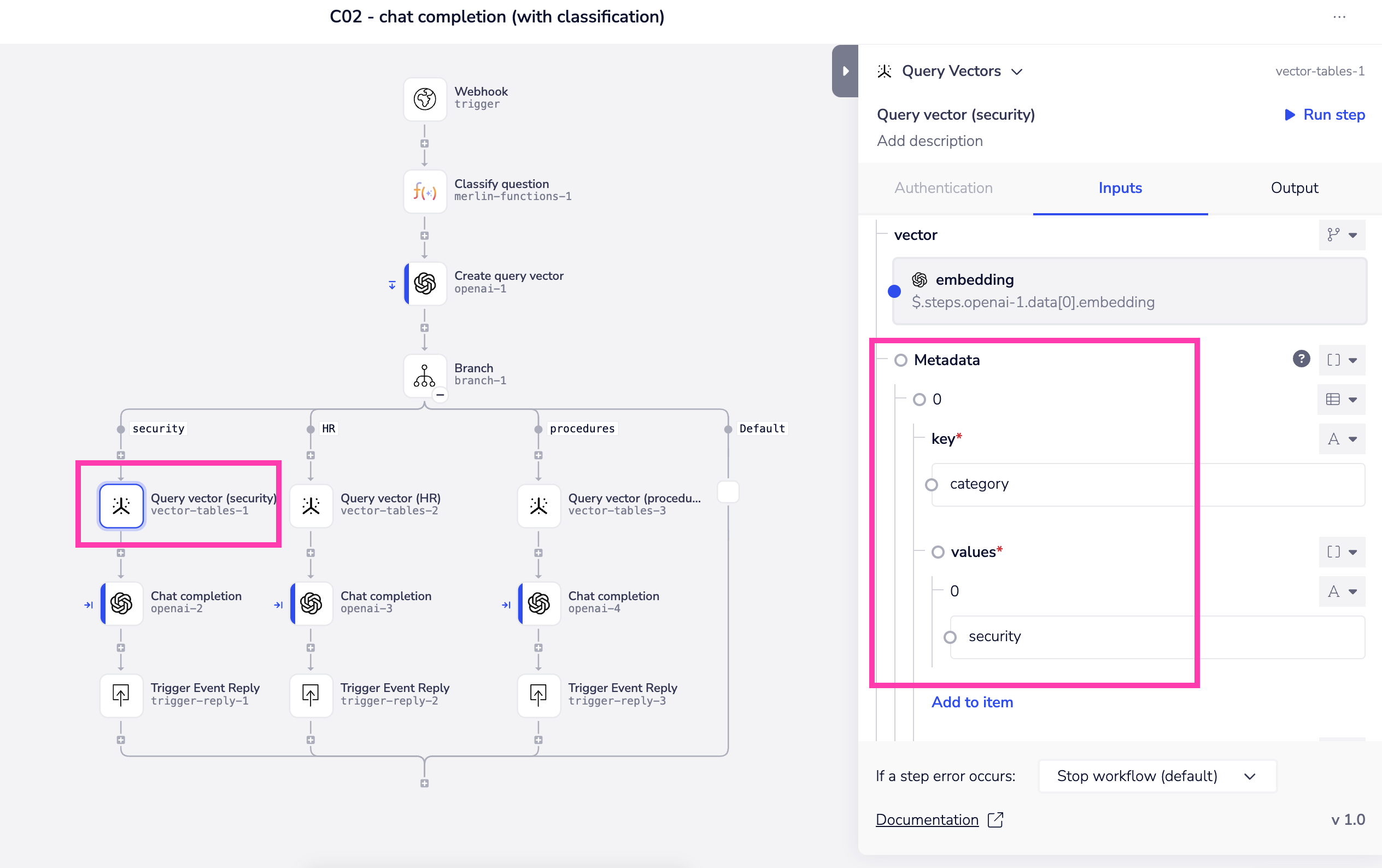Open the Trigger Event Reply trigger-reply-2 node

[x=311, y=695]
